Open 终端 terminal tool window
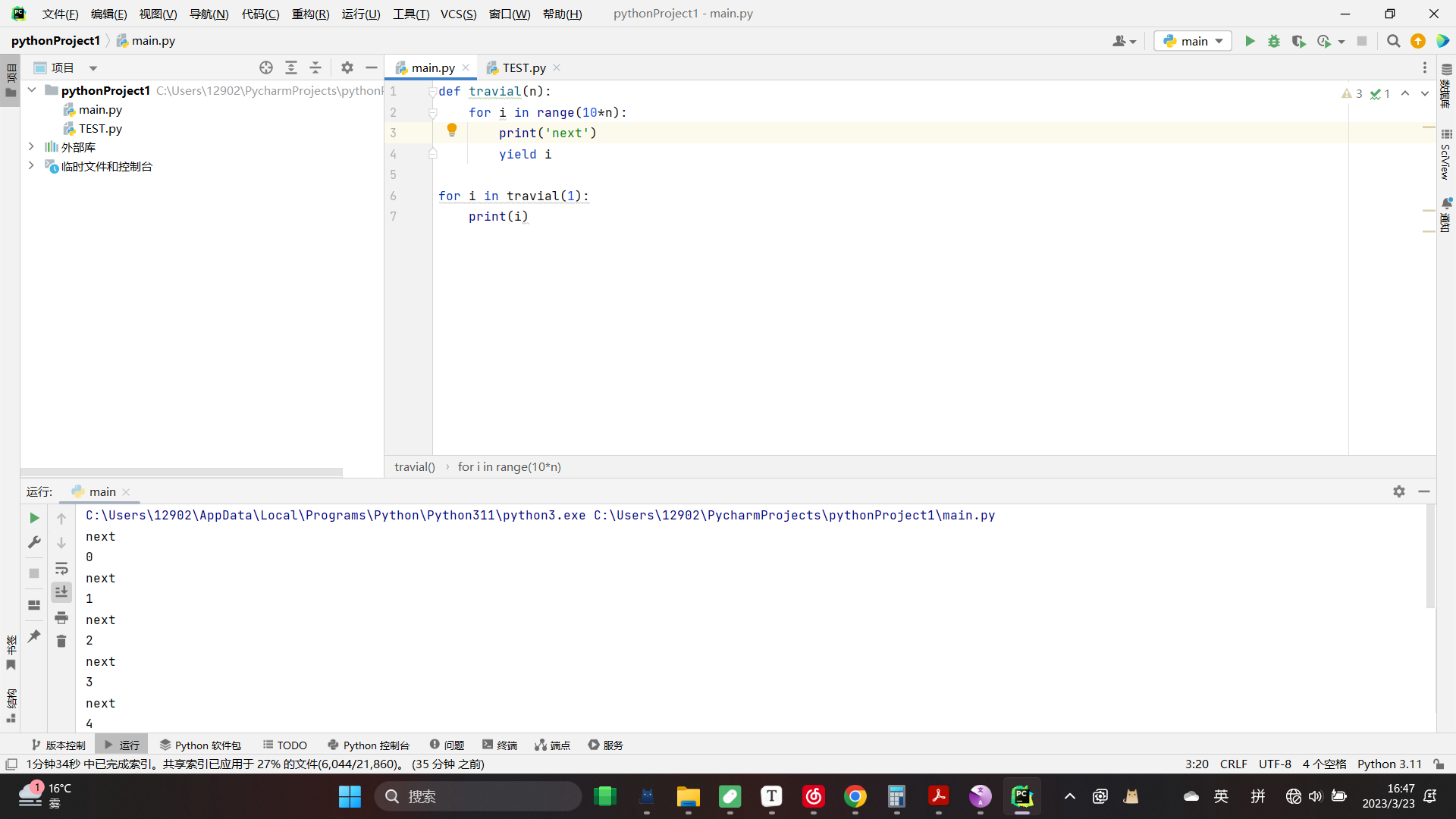 coord(500,745)
